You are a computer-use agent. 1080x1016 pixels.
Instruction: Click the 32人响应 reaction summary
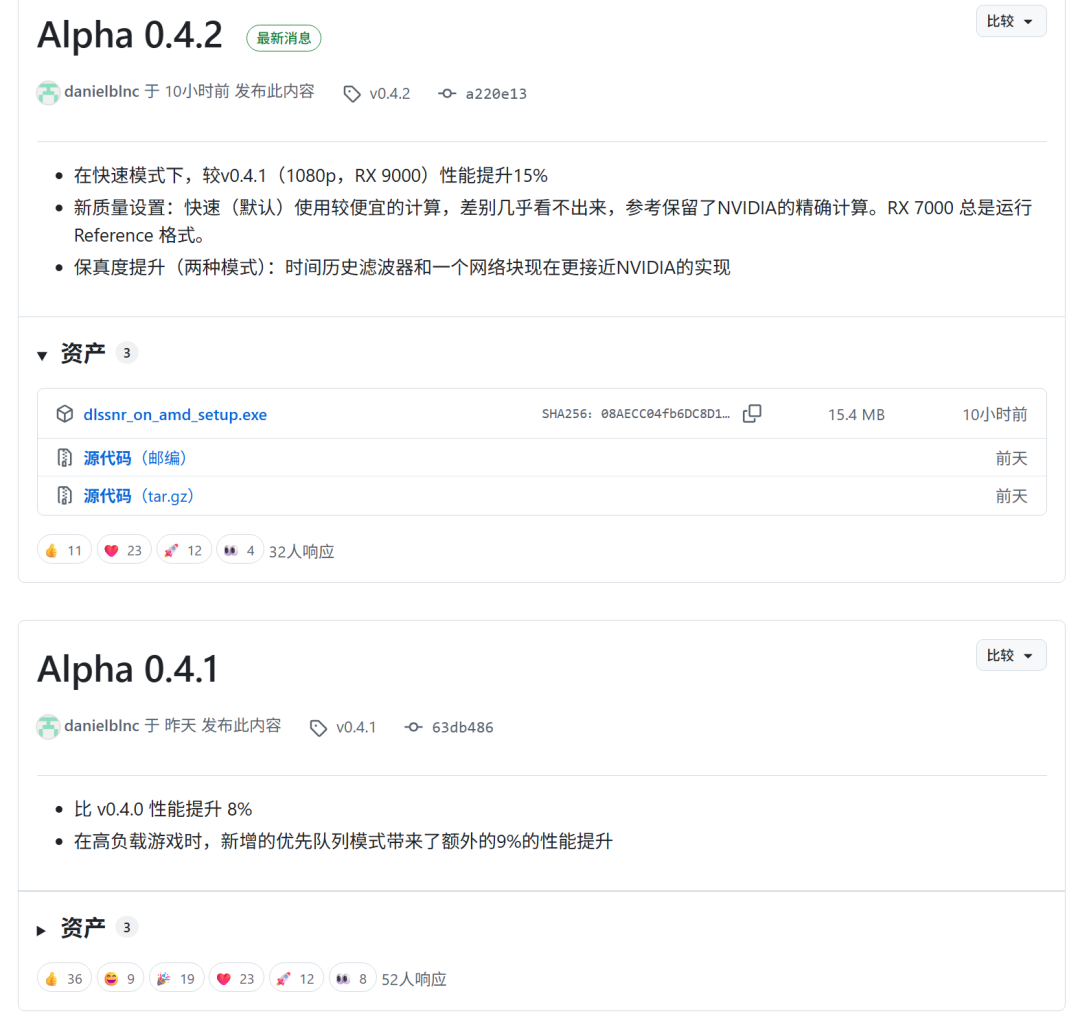click(x=302, y=551)
